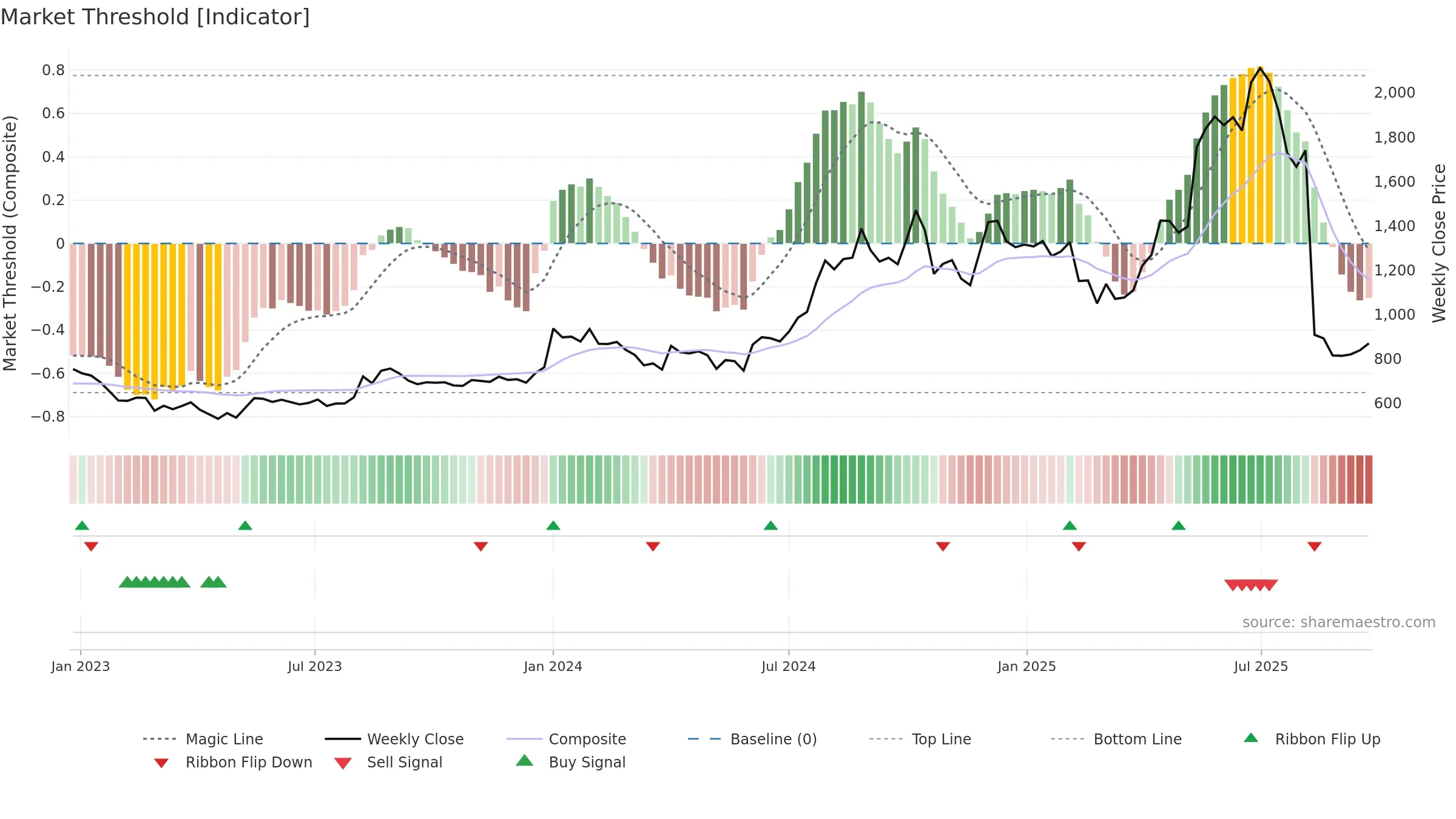Click the 2,000 price axis label

click(1395, 93)
